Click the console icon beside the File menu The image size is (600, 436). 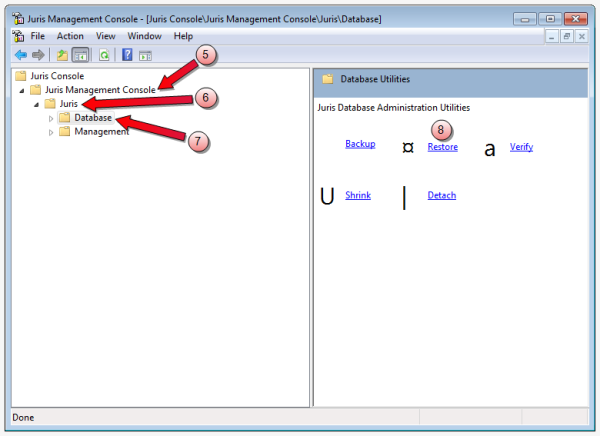coord(18,36)
